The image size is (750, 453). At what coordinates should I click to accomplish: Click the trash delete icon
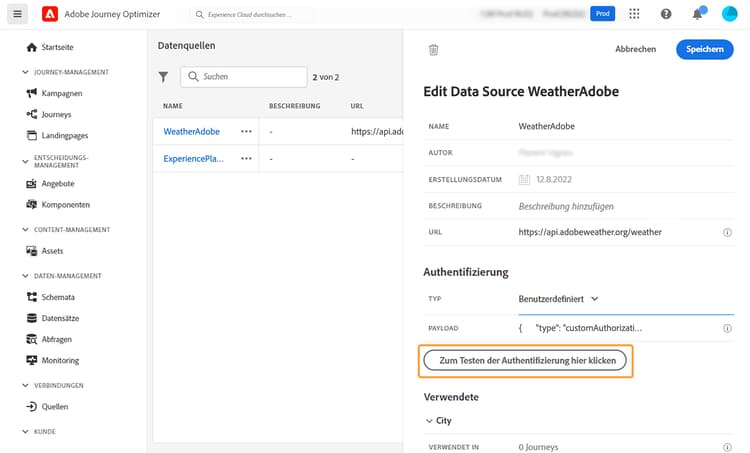[x=433, y=49]
